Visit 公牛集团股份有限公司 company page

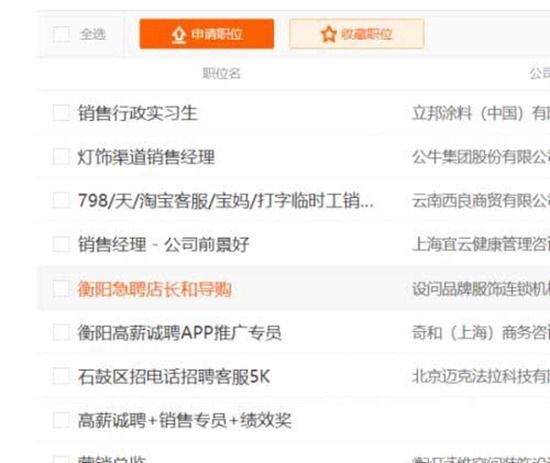[481, 157]
